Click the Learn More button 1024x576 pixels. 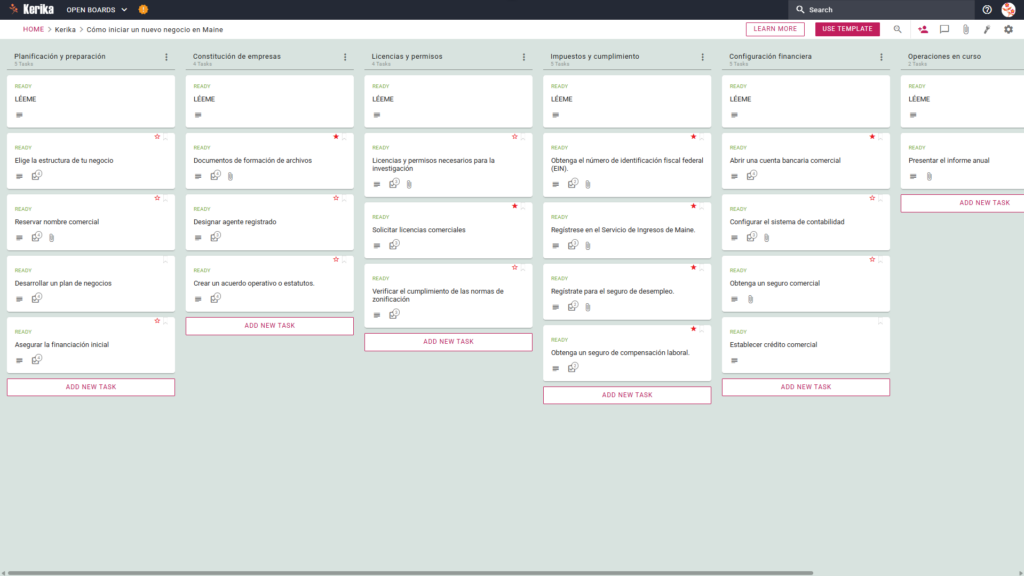tap(775, 29)
